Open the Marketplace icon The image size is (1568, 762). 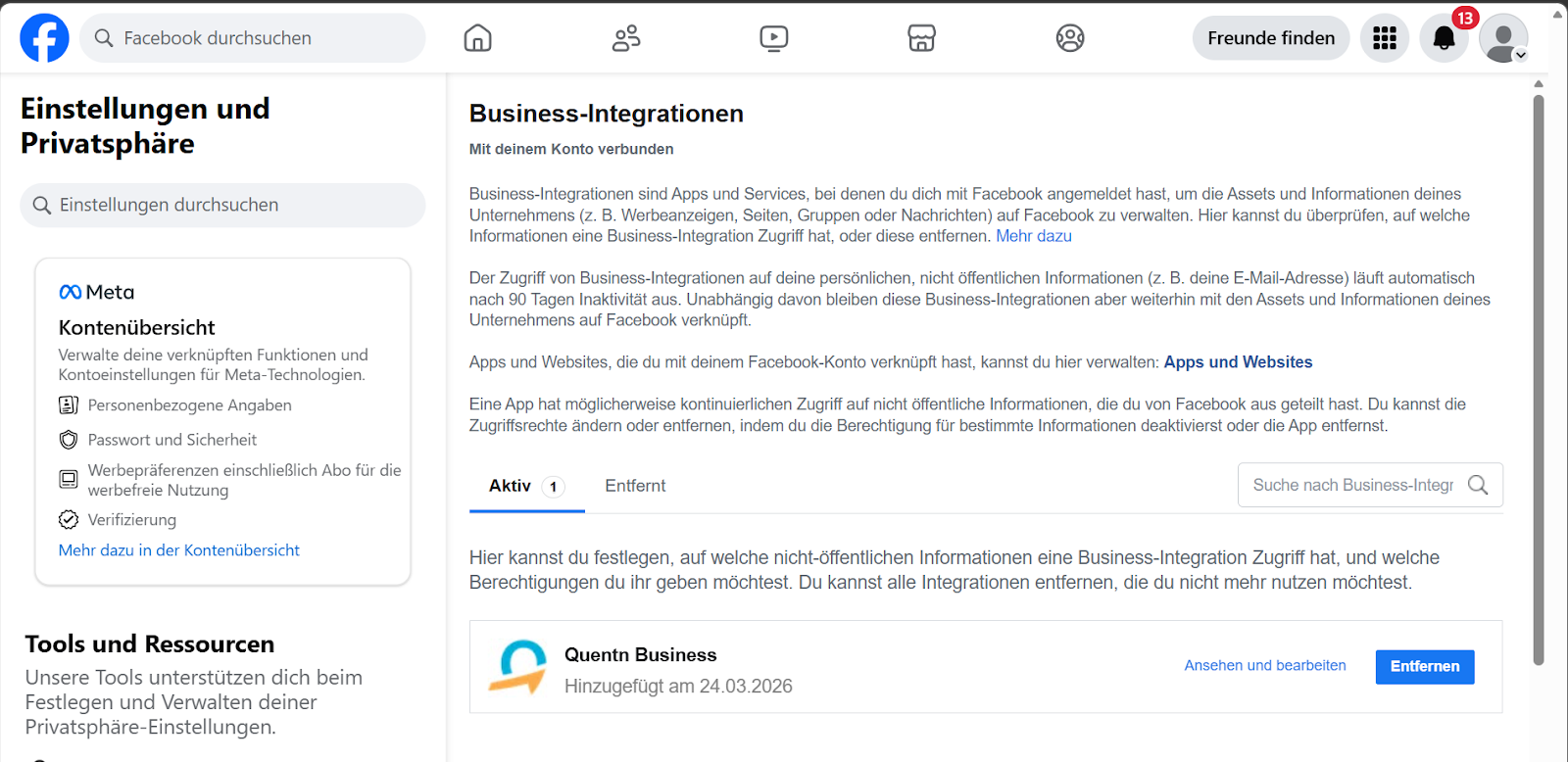[x=921, y=38]
